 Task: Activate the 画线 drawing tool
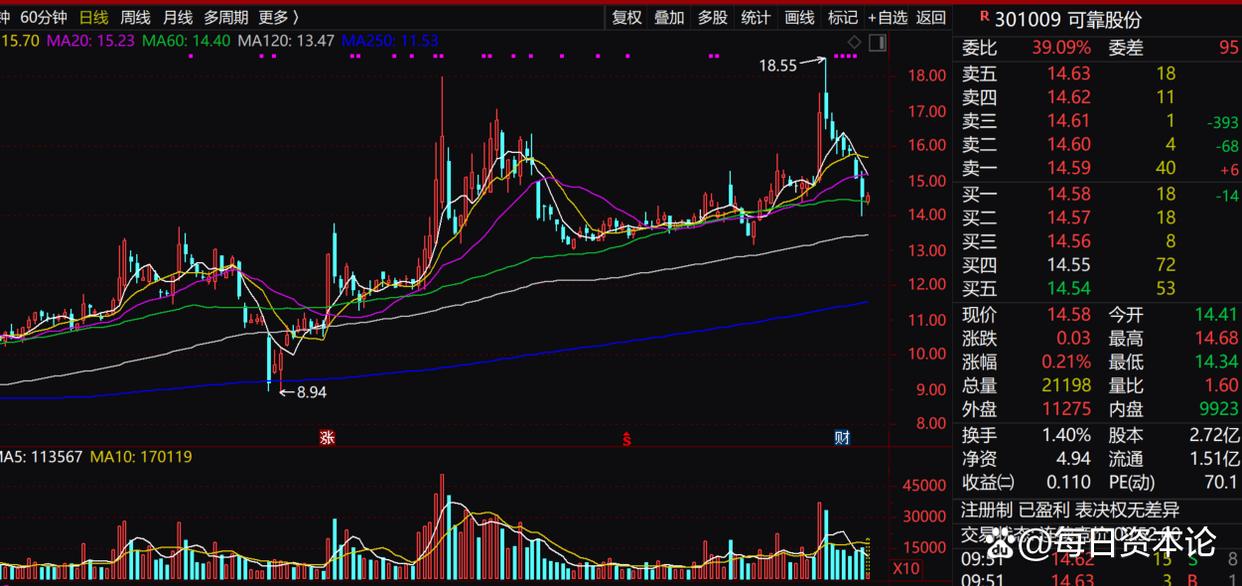[x=800, y=17]
